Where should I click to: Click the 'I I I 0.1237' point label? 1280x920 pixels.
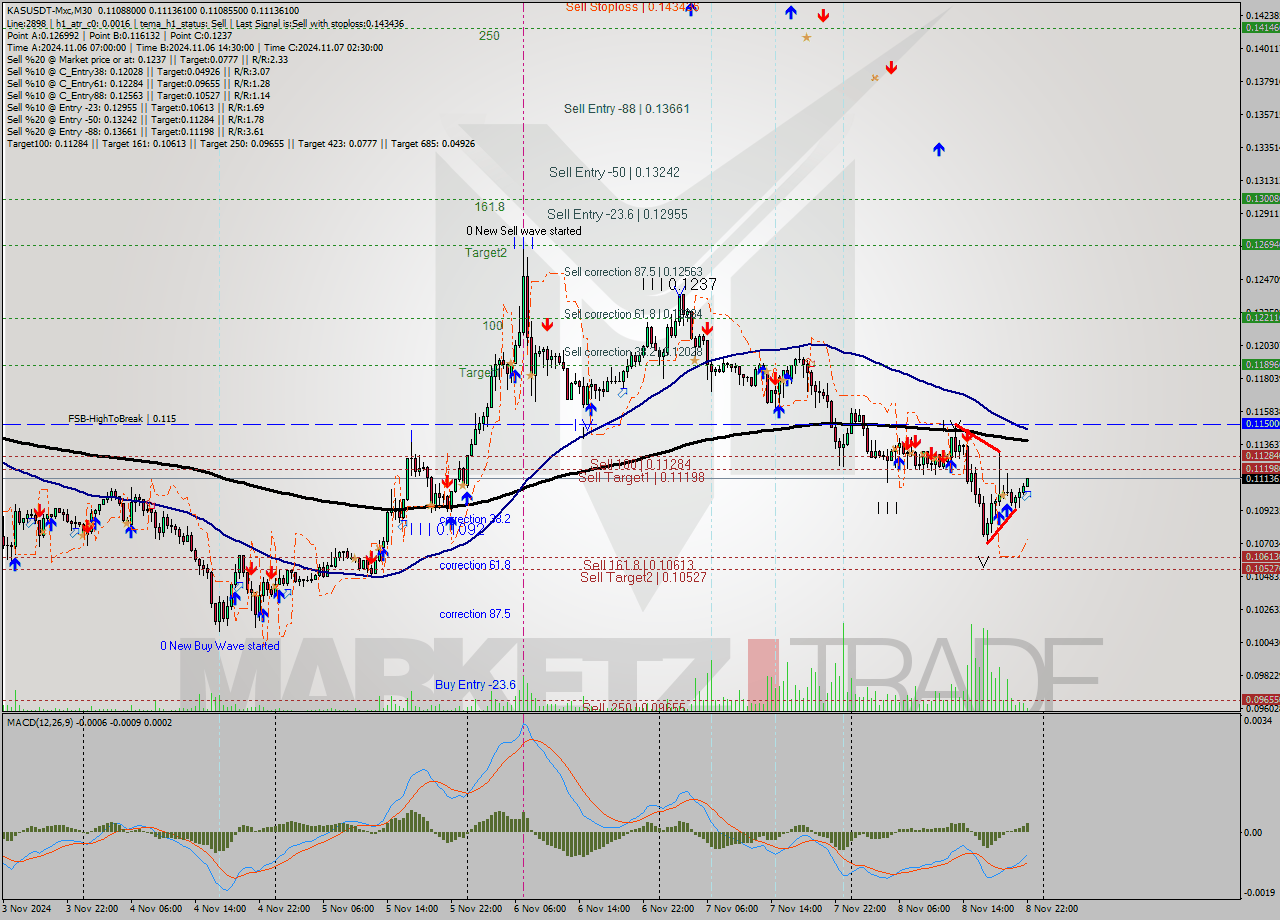click(680, 284)
